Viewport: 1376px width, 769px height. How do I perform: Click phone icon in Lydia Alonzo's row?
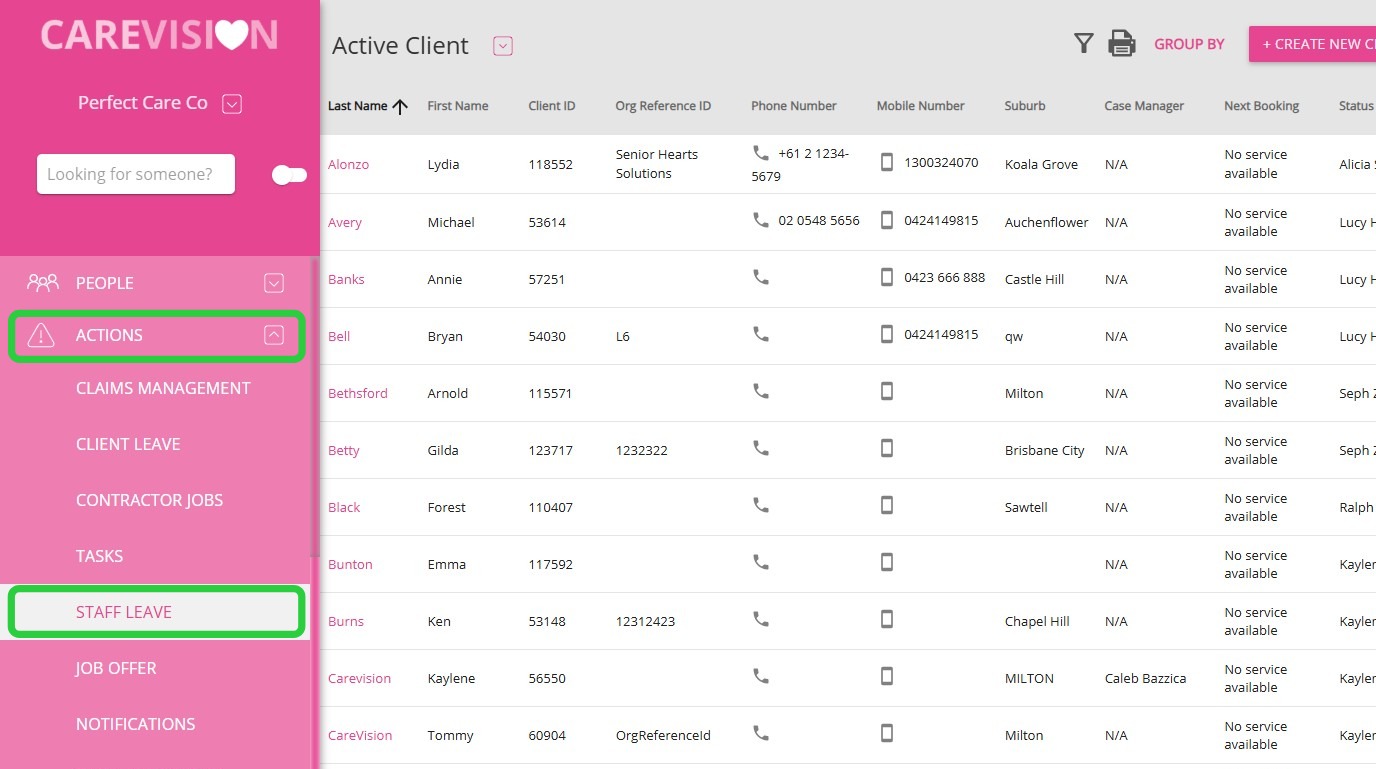pos(761,153)
